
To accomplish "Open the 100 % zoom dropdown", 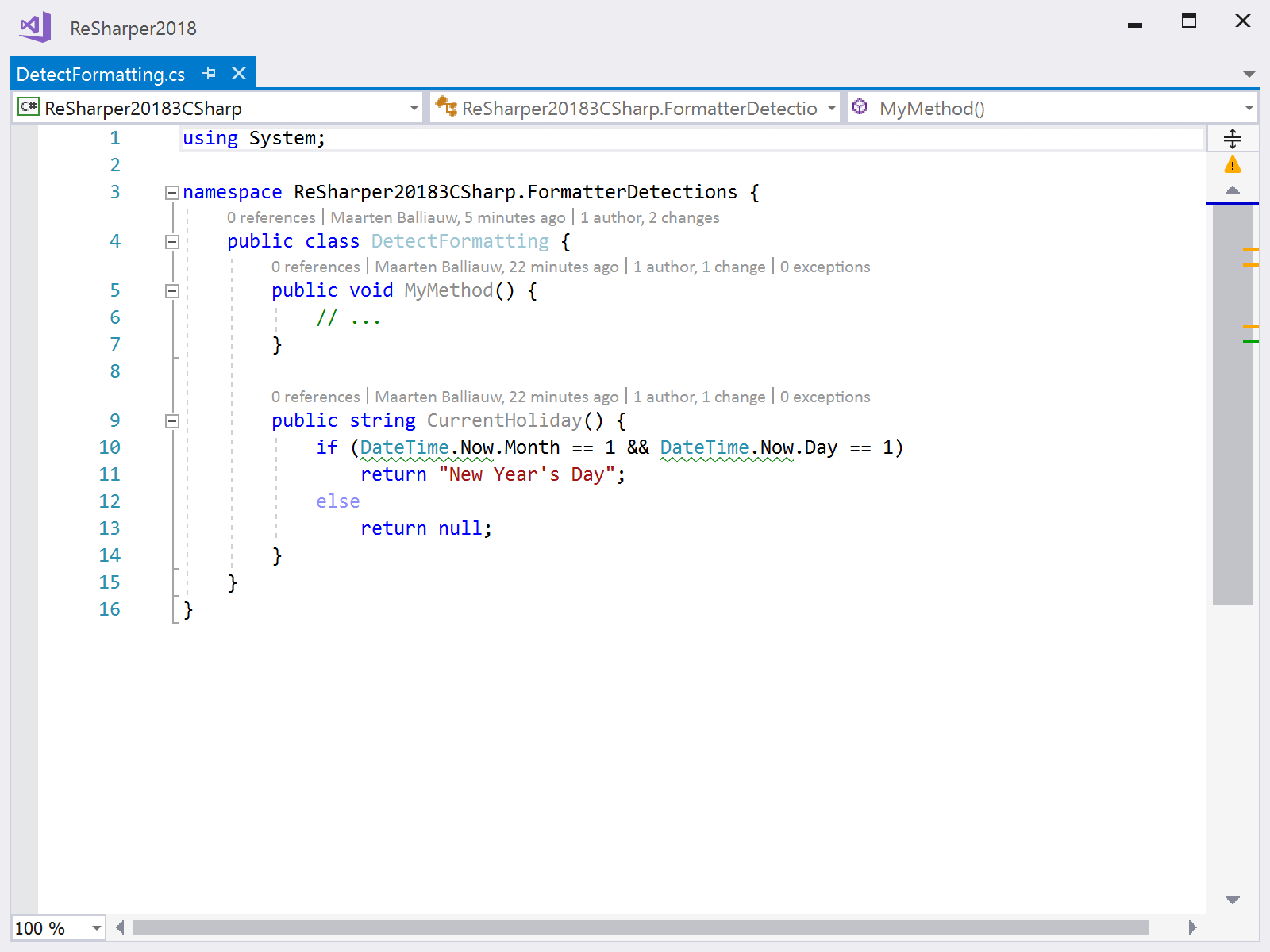I will pyautogui.click(x=96, y=927).
